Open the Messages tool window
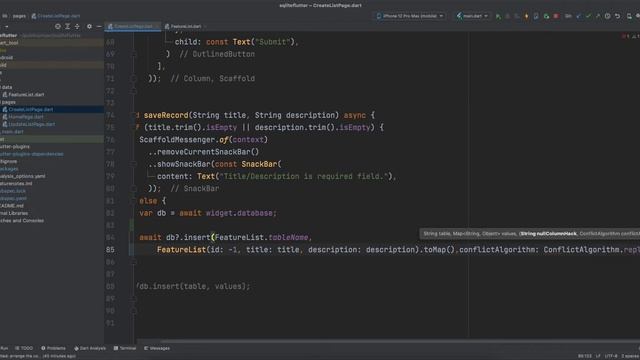Image resolution: width=640 pixels, height=360 pixels. (x=157, y=348)
